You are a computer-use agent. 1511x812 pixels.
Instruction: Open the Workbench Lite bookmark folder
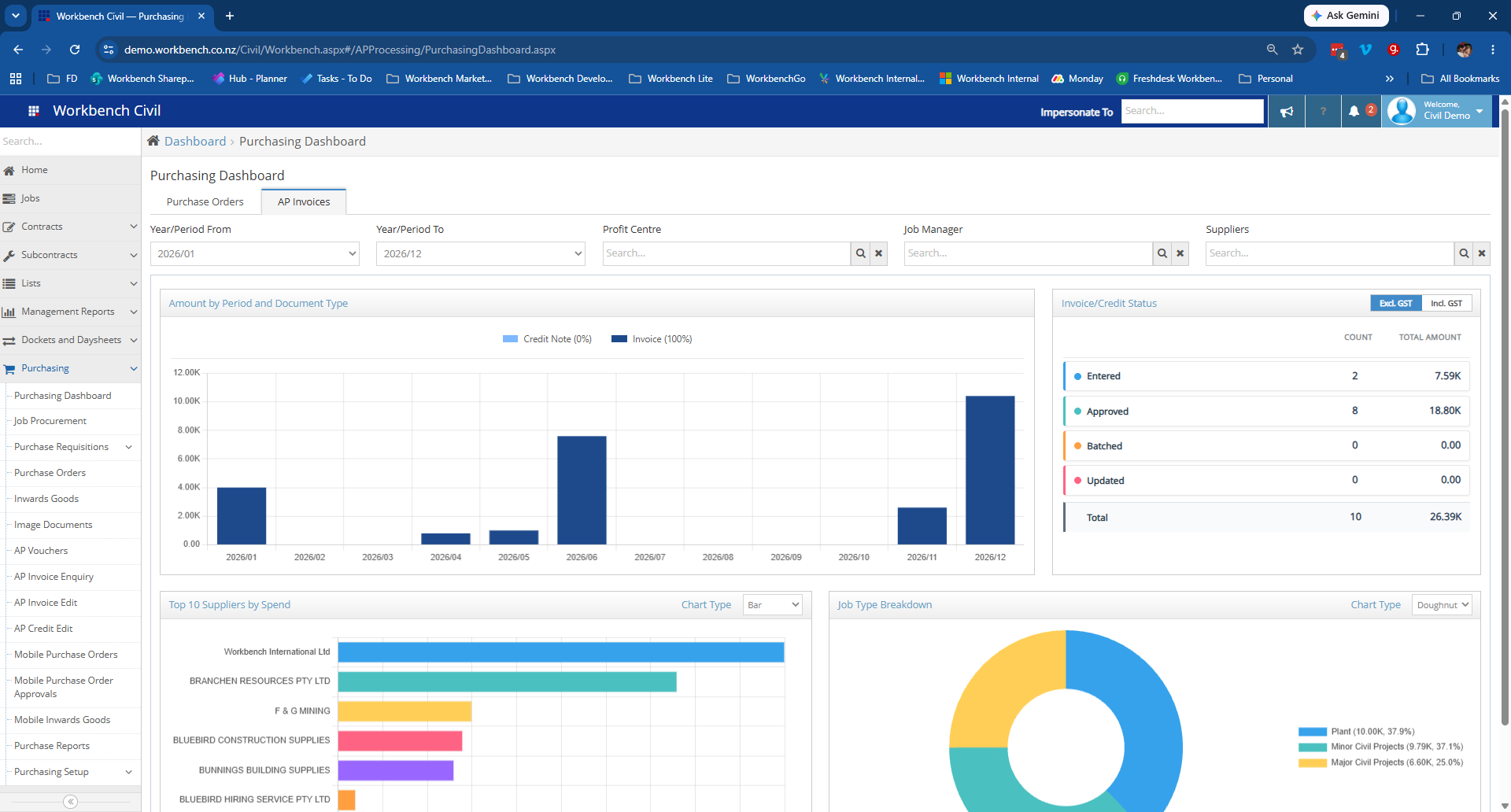click(671, 79)
